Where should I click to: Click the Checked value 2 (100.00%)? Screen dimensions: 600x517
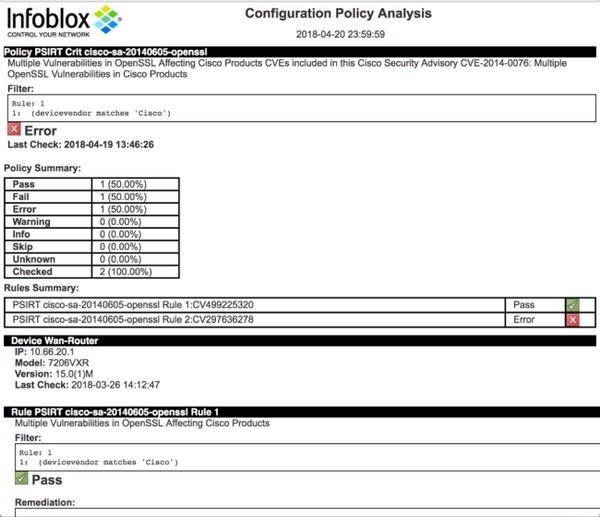[126, 272]
